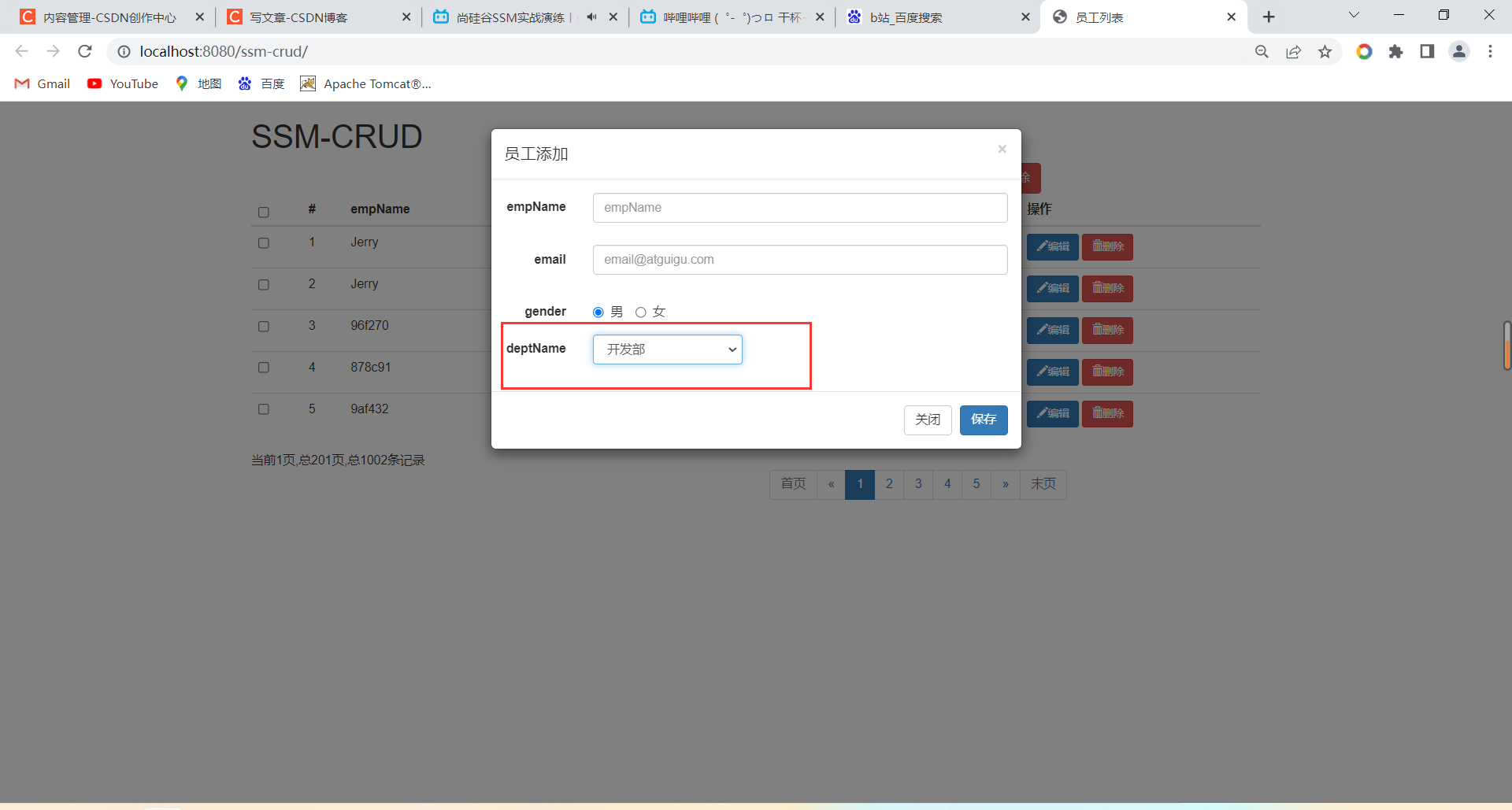Screen dimensions: 1512x810
Task: Open the side panel icon
Action: (1427, 51)
